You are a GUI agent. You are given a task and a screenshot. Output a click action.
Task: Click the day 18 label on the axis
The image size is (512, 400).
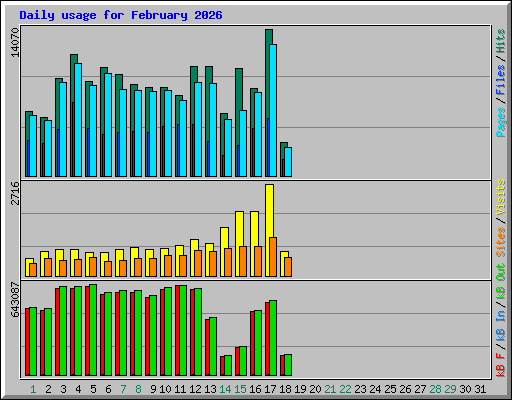click(x=285, y=389)
